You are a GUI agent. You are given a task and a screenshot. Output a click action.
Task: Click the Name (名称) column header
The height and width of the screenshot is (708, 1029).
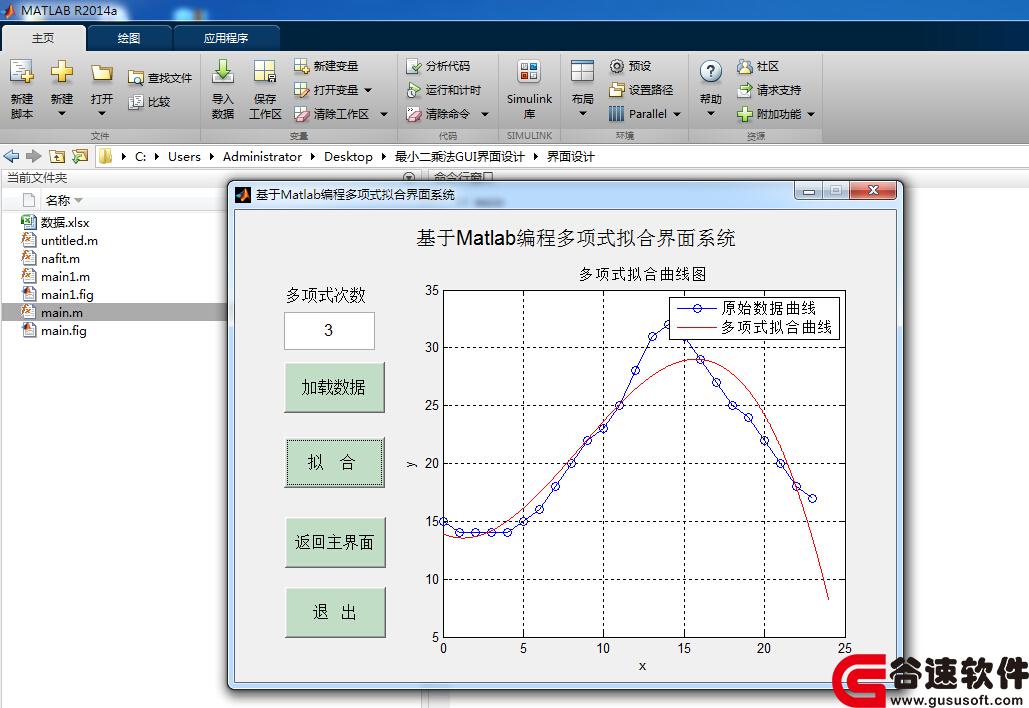[58, 200]
